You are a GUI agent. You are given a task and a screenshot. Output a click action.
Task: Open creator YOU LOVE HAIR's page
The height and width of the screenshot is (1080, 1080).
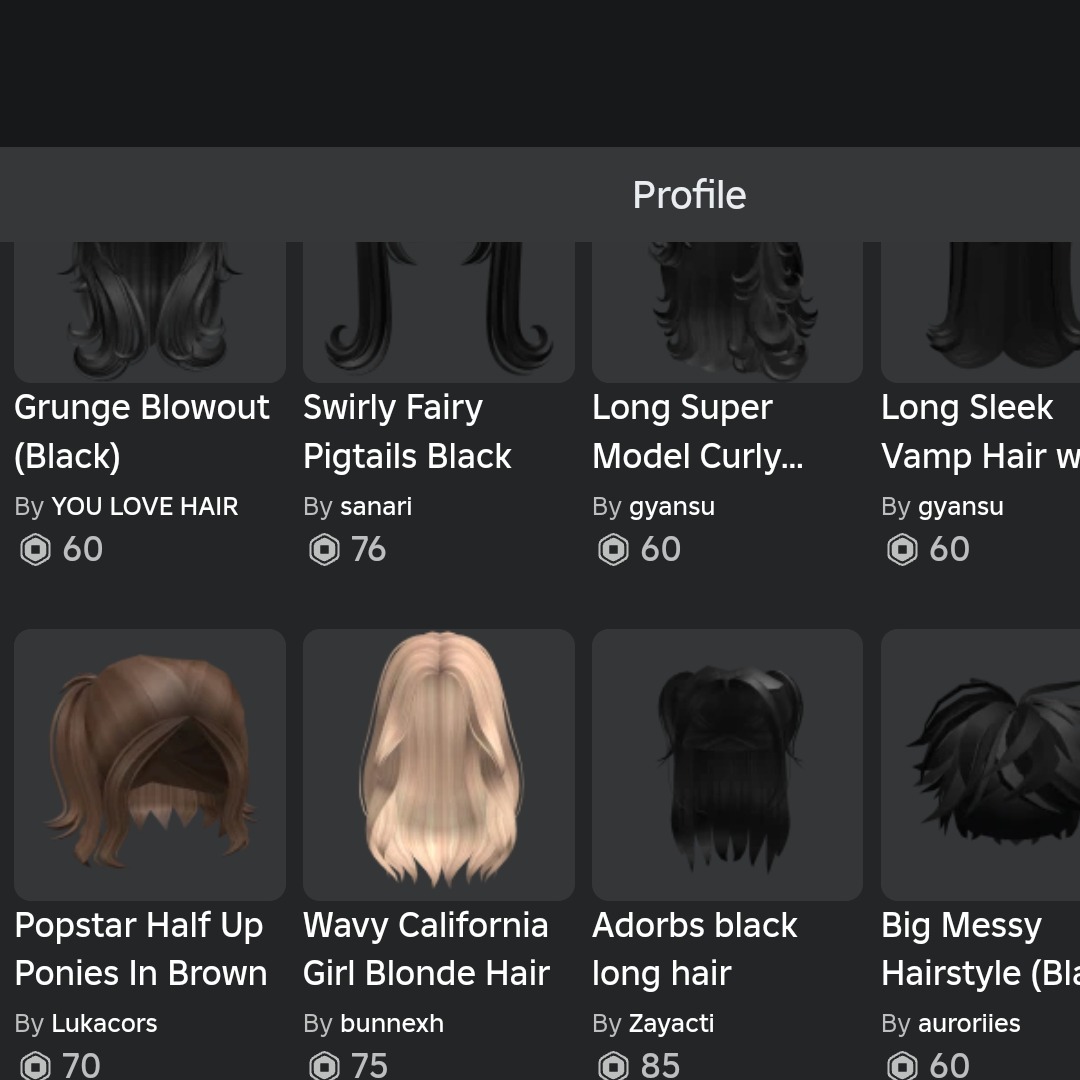click(x=144, y=507)
